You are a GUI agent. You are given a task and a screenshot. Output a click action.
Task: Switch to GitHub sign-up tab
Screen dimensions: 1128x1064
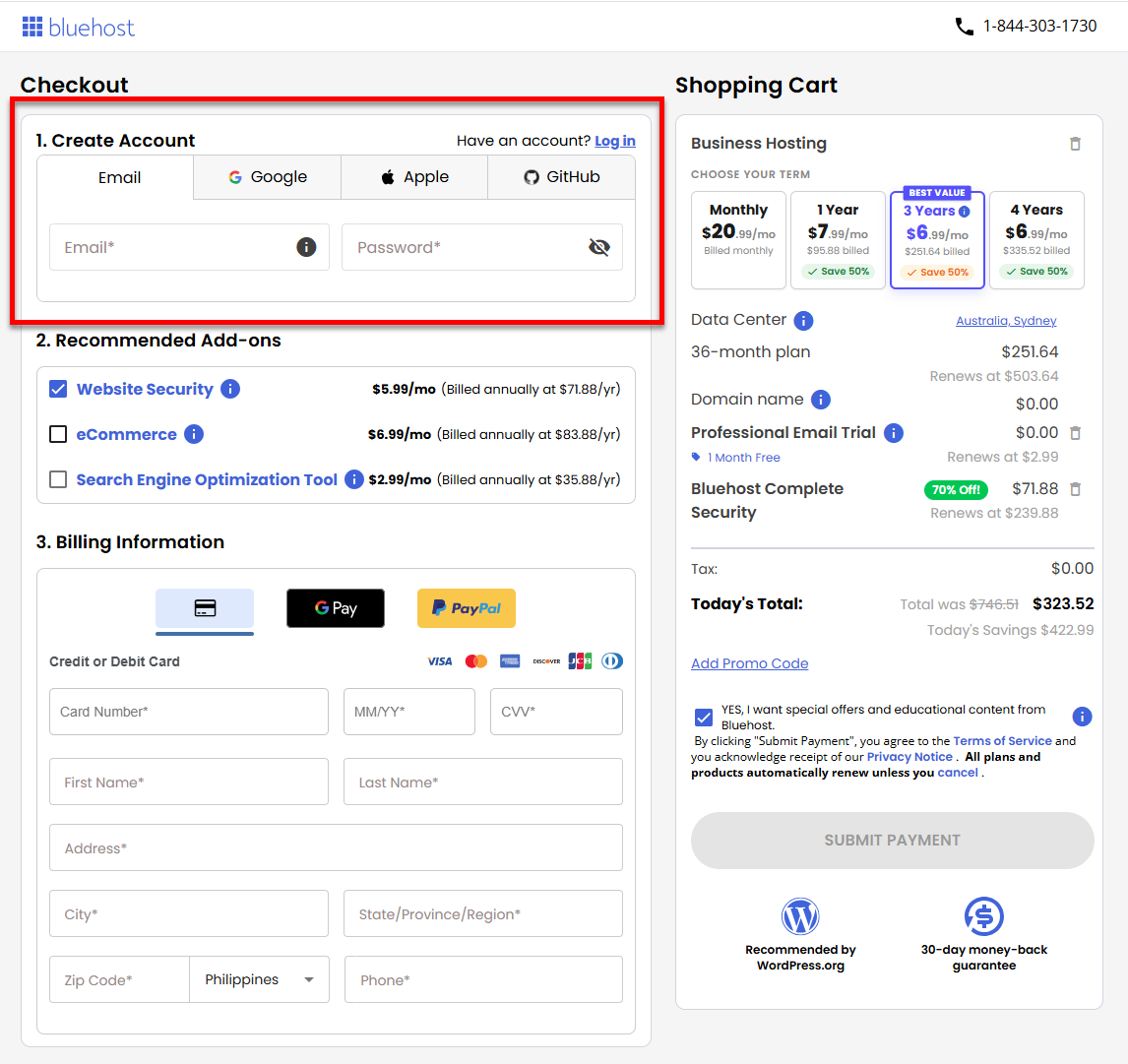pyautogui.click(x=562, y=177)
